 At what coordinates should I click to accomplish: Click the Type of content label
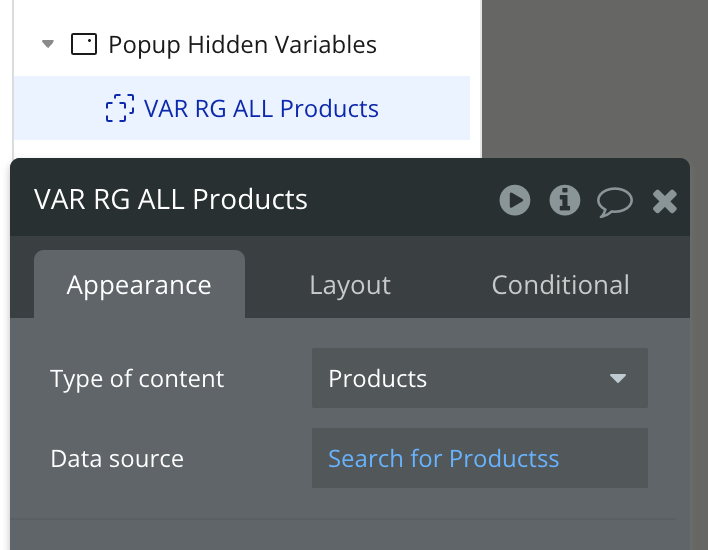[137, 378]
